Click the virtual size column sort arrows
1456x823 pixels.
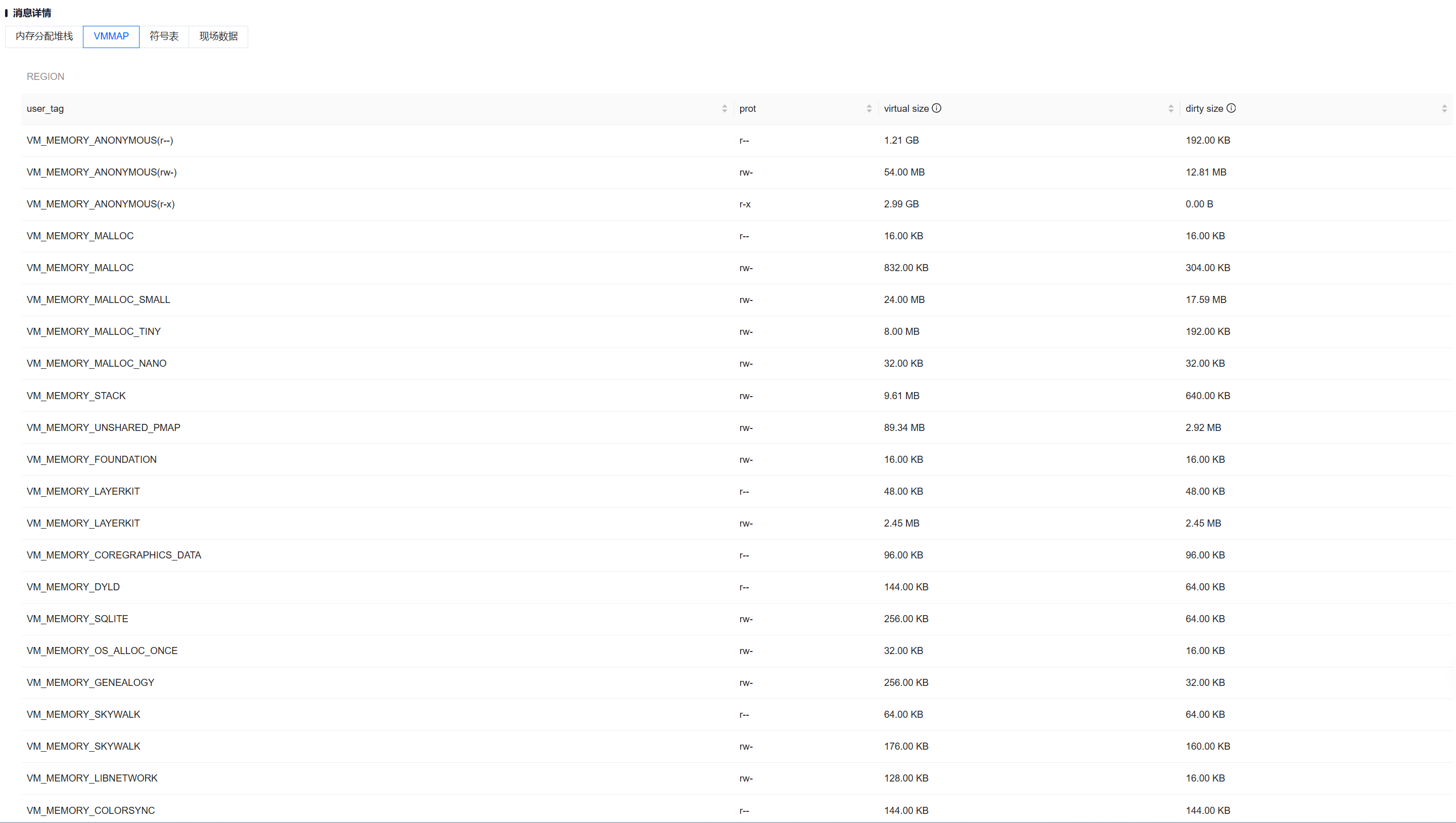point(1170,109)
